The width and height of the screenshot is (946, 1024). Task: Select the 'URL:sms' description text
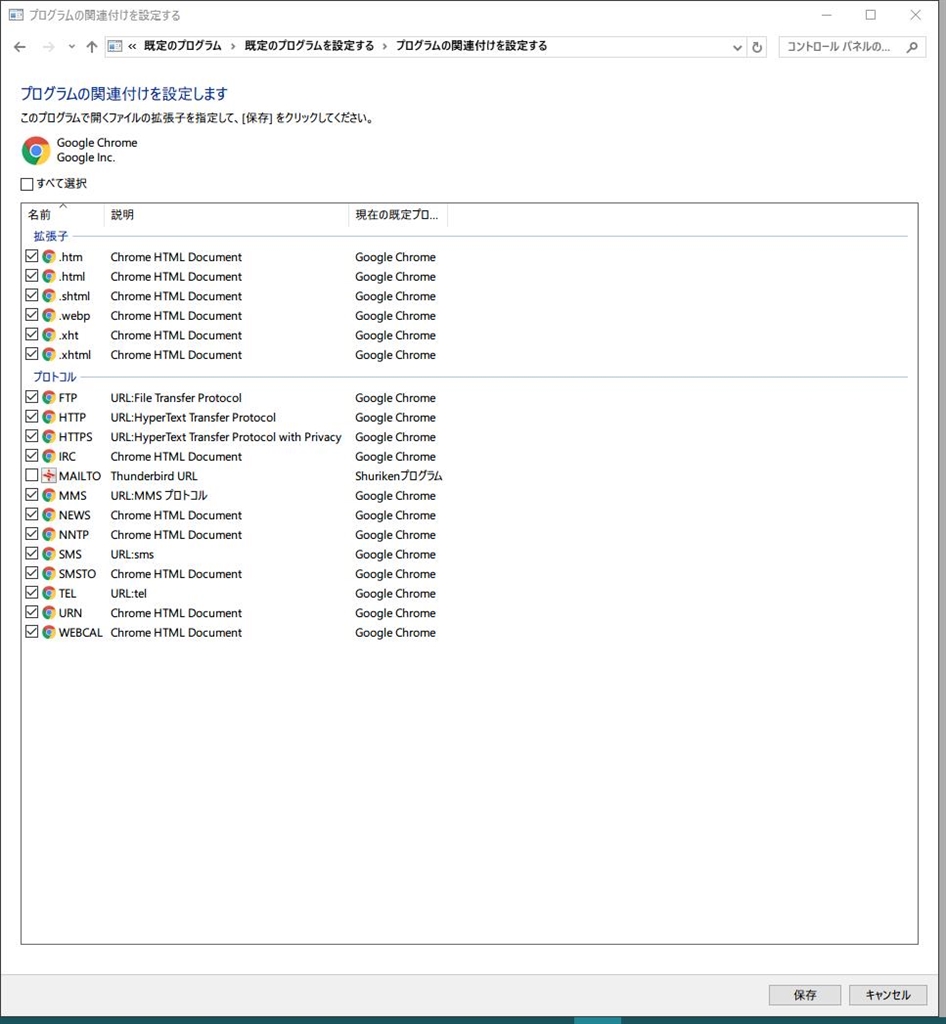pos(133,554)
